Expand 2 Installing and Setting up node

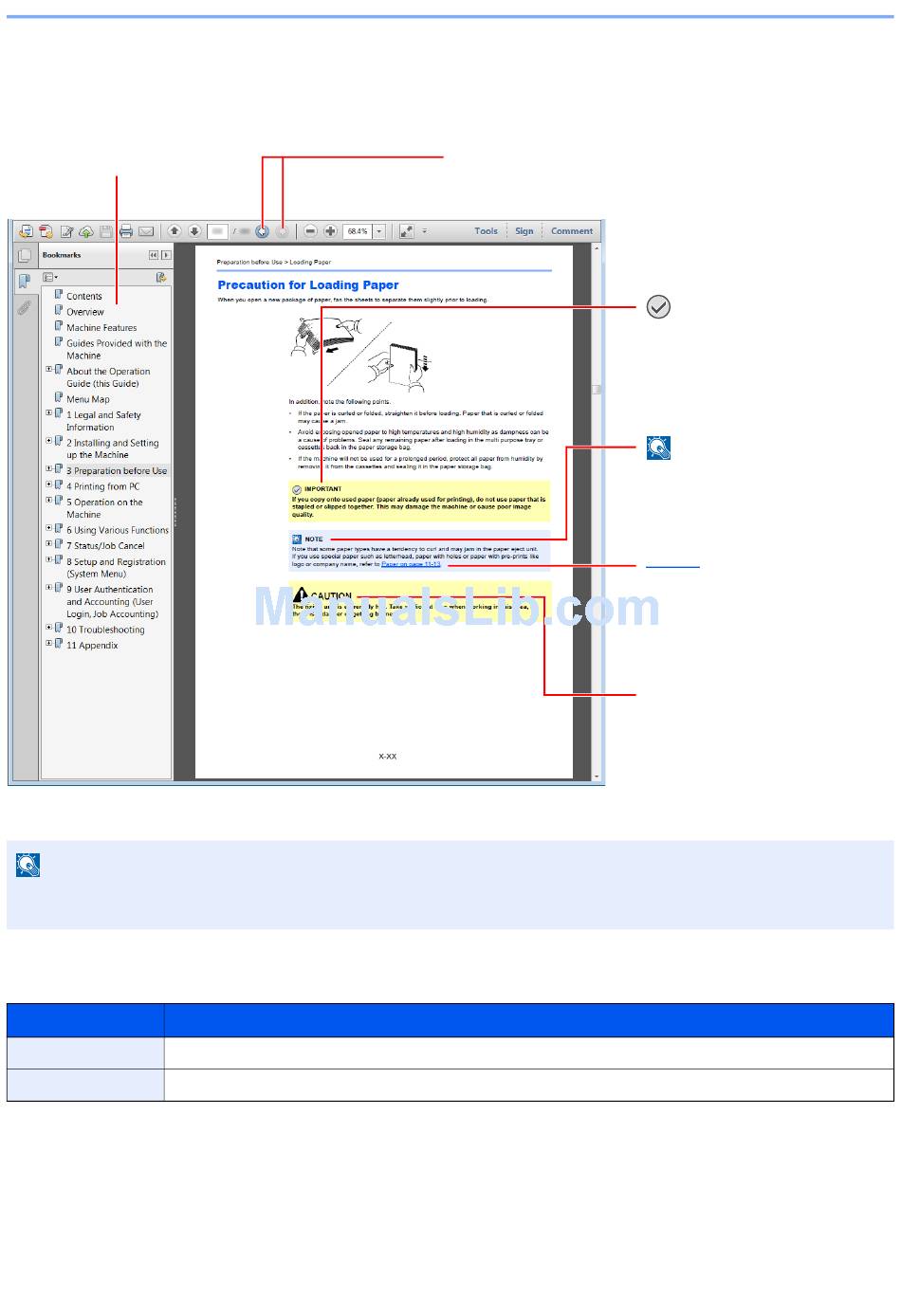(x=49, y=442)
